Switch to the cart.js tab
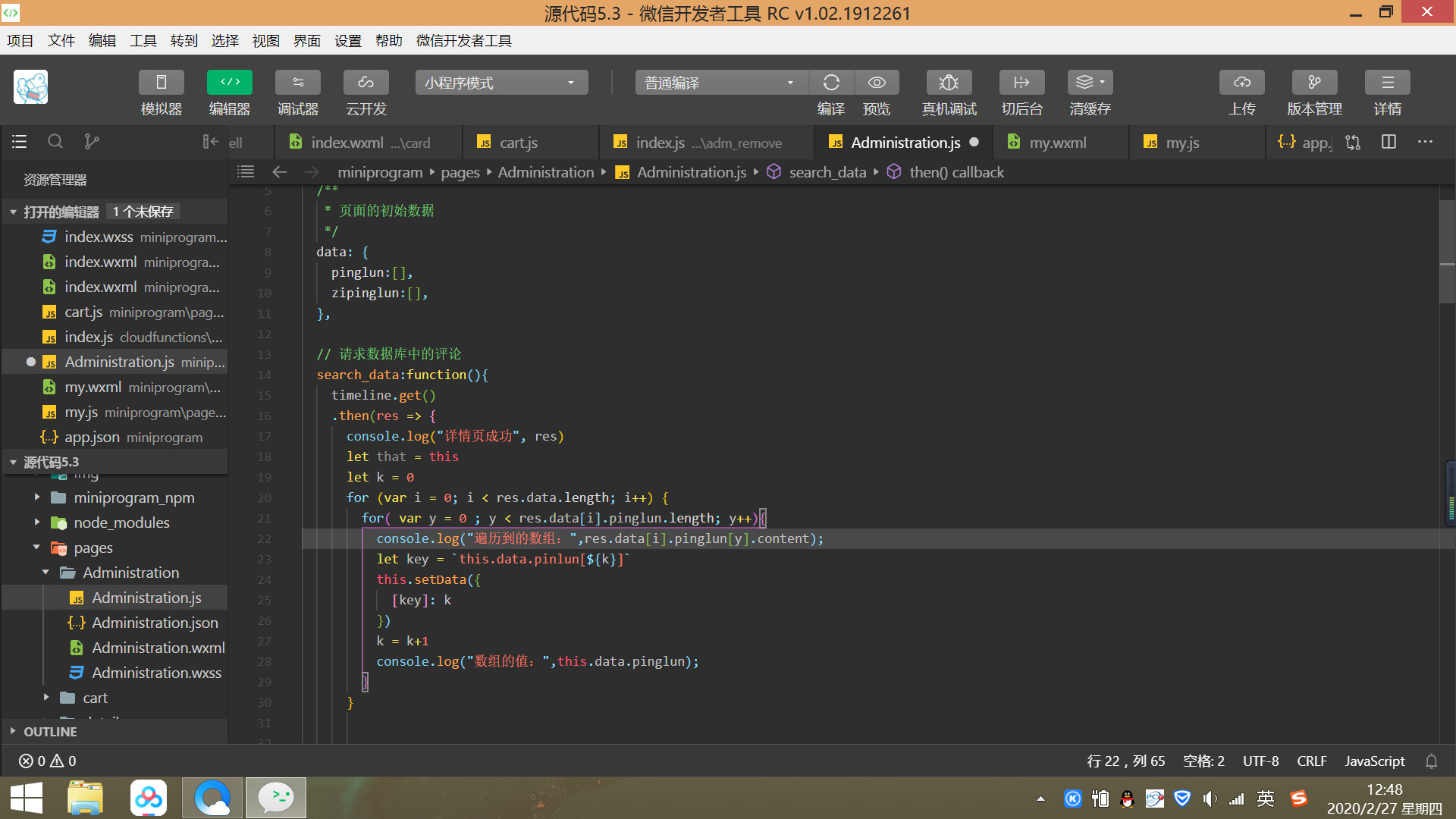Screen dimensions: 1456x819 (518, 143)
